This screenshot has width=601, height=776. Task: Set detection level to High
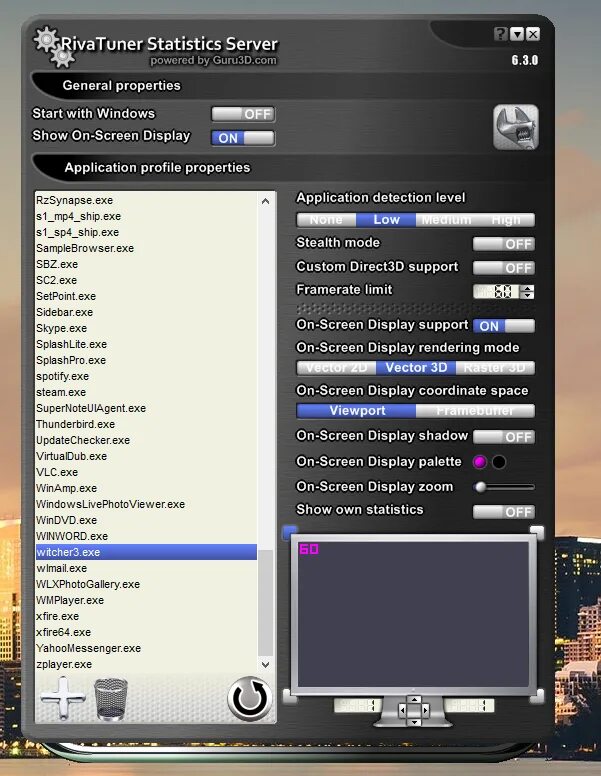pyautogui.click(x=505, y=220)
